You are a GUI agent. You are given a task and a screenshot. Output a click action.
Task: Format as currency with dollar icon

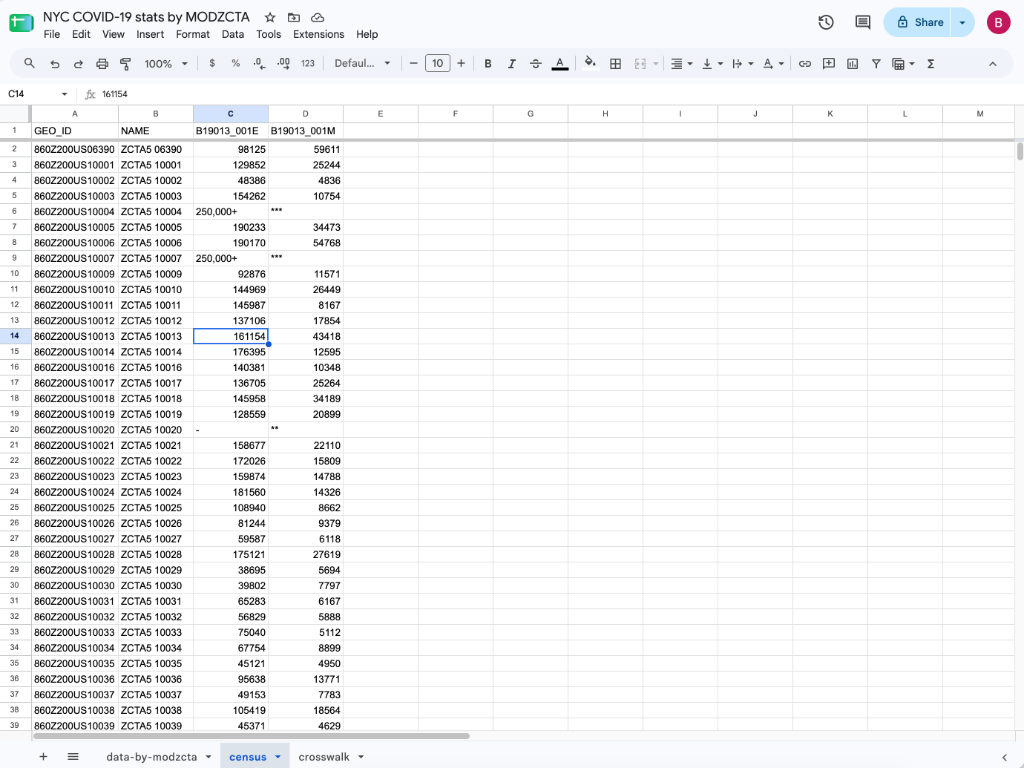[212, 63]
